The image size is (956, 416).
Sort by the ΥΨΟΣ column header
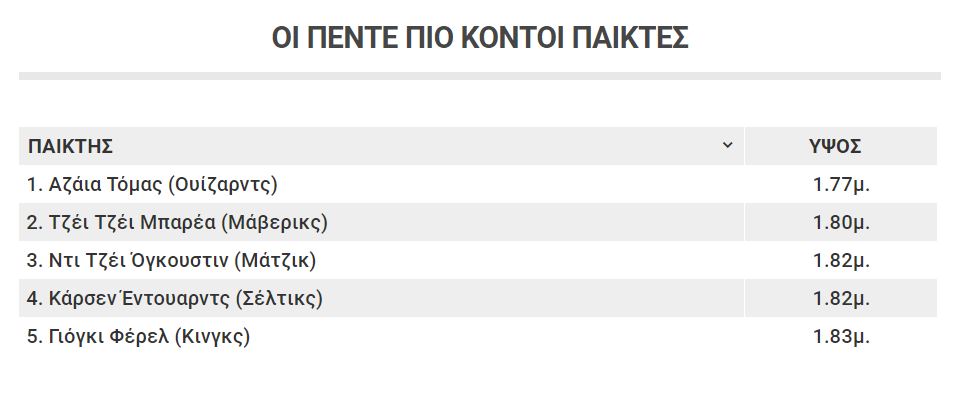835,146
